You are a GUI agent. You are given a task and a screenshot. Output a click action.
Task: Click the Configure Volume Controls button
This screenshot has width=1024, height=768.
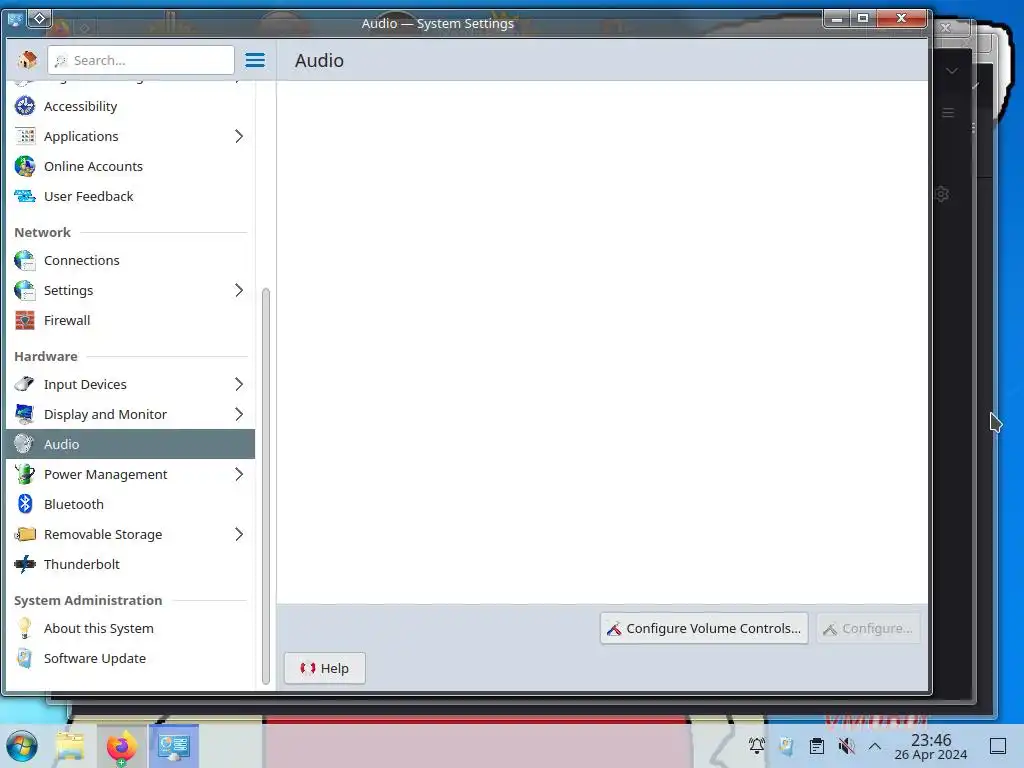point(704,628)
